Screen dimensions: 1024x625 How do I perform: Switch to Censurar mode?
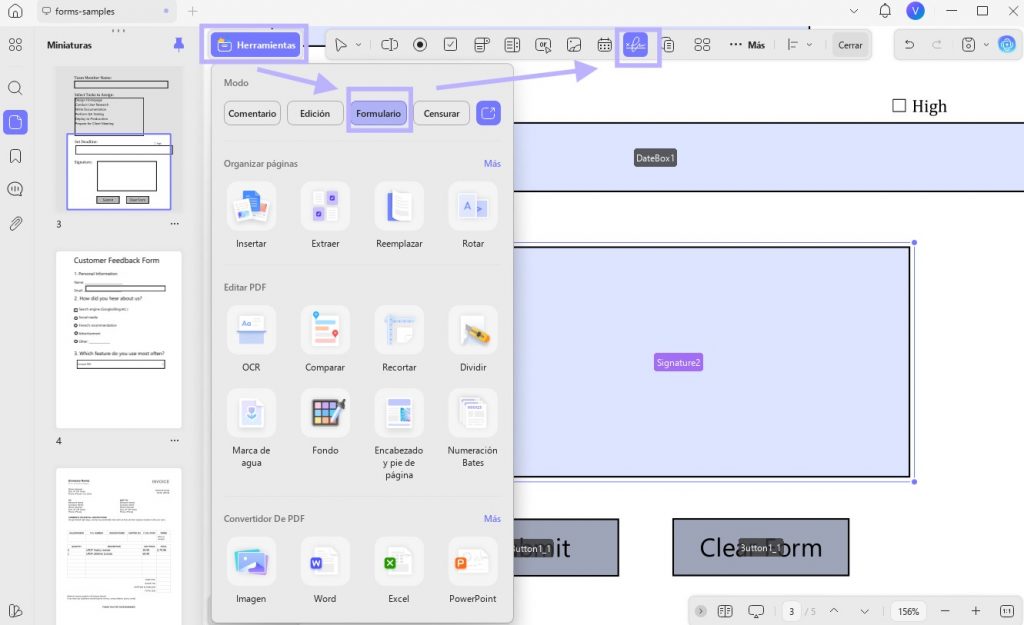pos(441,113)
